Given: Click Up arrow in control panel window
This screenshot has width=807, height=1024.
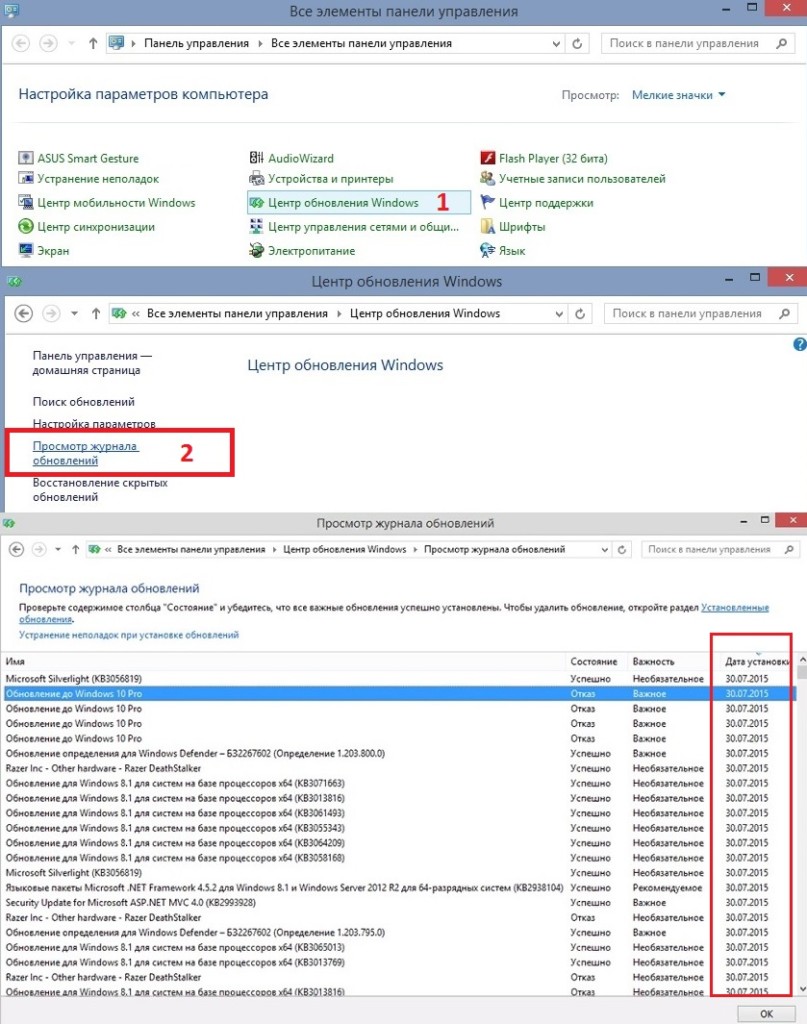Looking at the screenshot, I should [93, 43].
